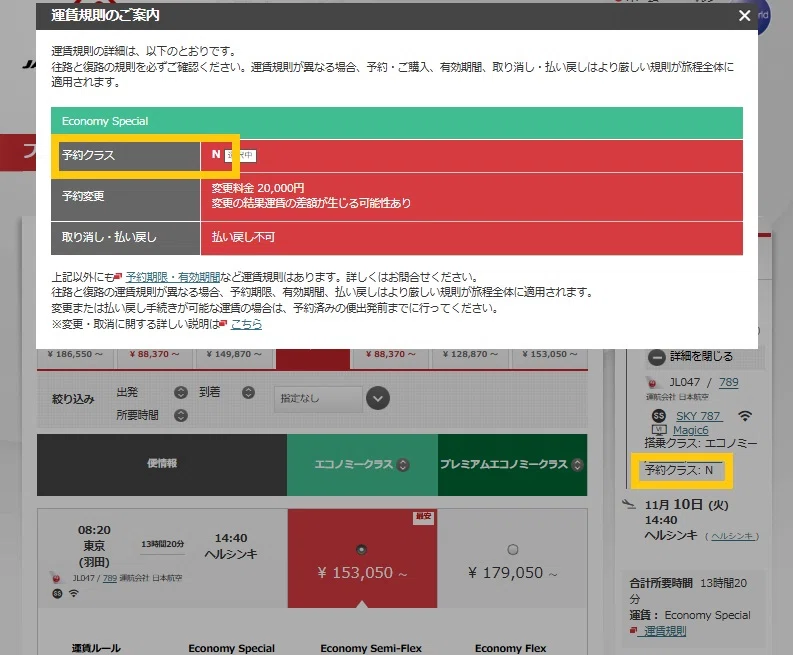This screenshot has height=655, width=793.
Task: Open the こちら link for change details
Action: 246,324
